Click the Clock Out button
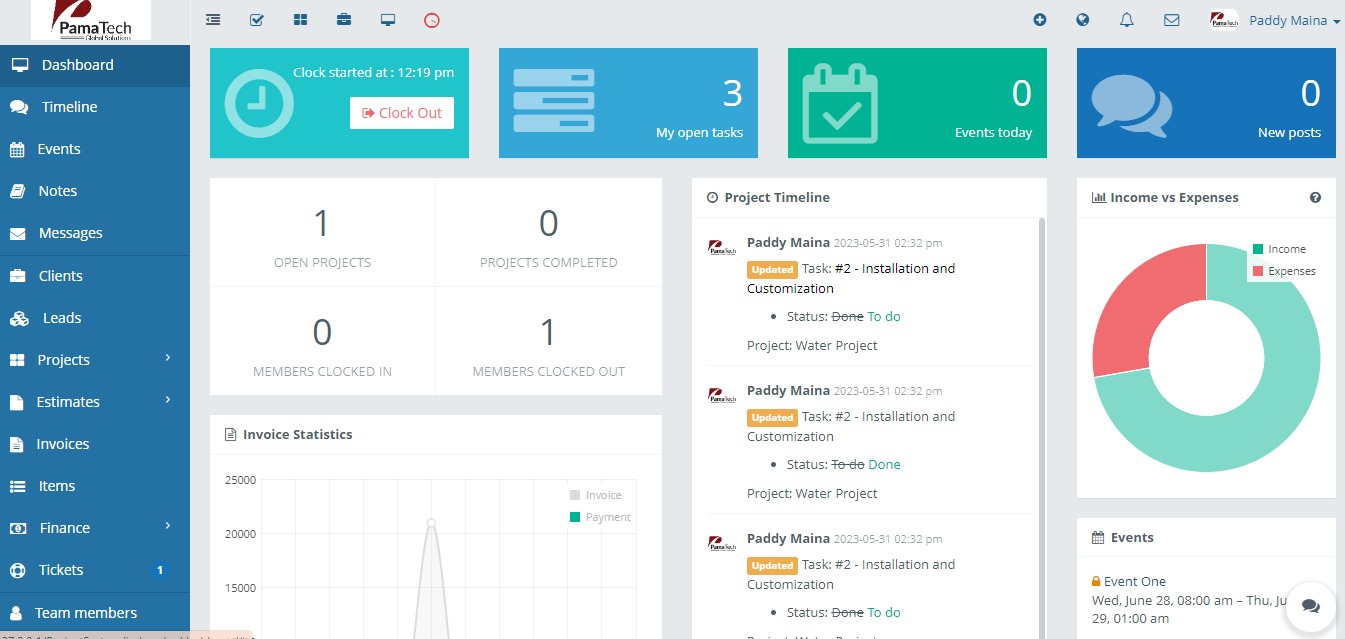 pos(402,113)
